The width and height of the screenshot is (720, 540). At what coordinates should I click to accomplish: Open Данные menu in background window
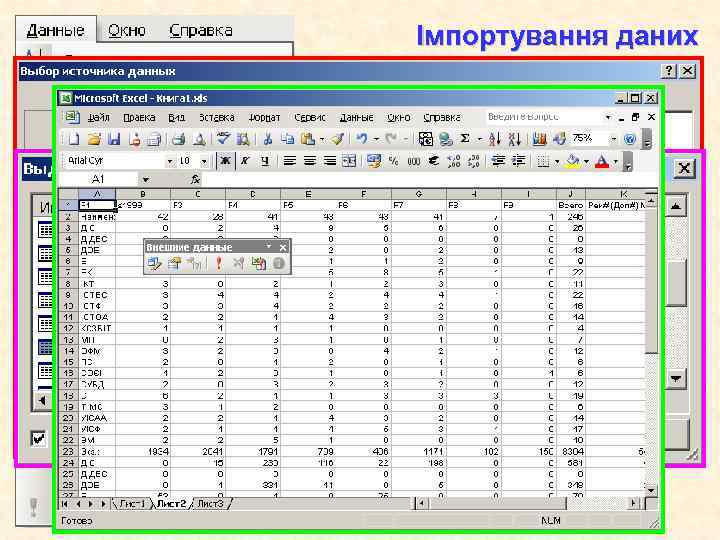(x=56, y=30)
